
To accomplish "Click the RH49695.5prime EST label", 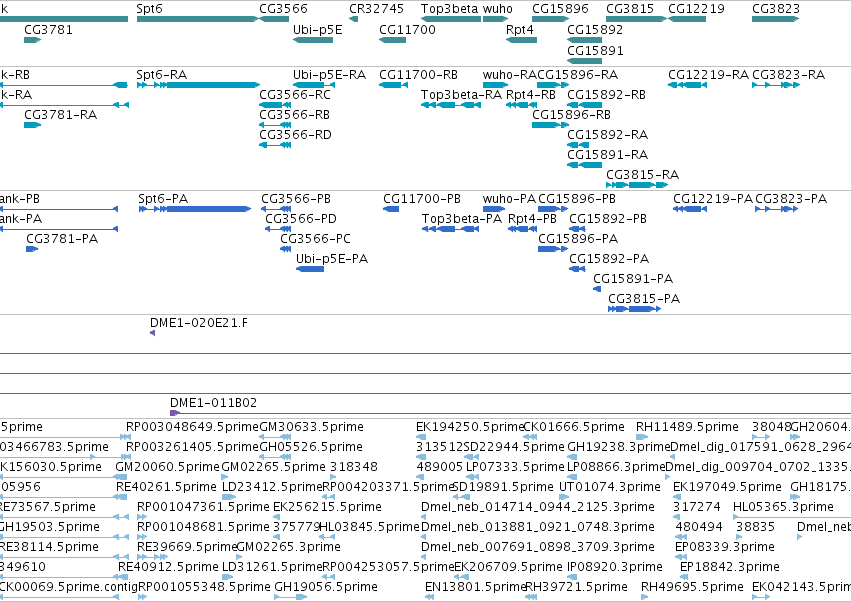I will (x=692, y=587).
